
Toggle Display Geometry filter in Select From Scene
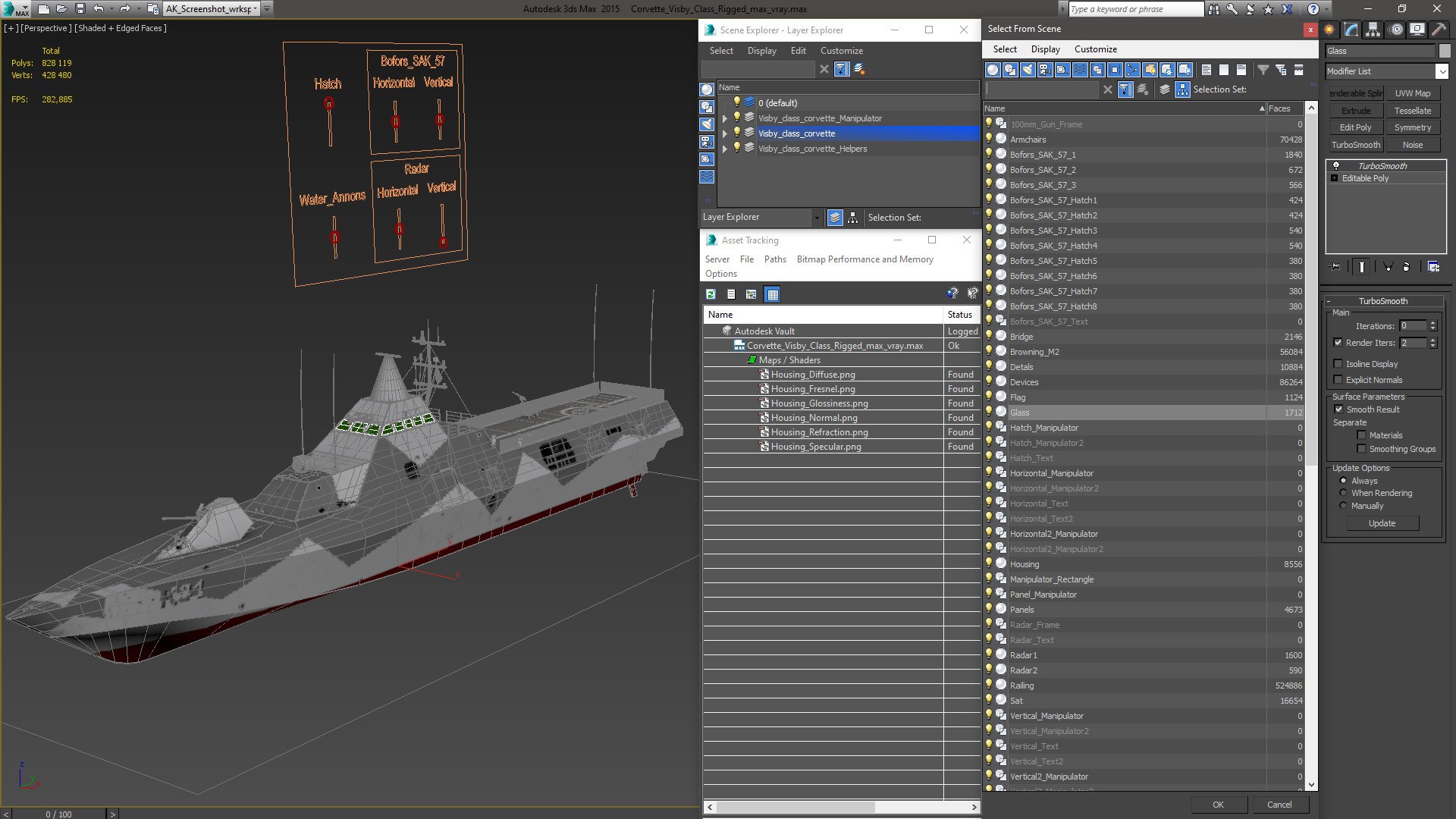[x=993, y=70]
